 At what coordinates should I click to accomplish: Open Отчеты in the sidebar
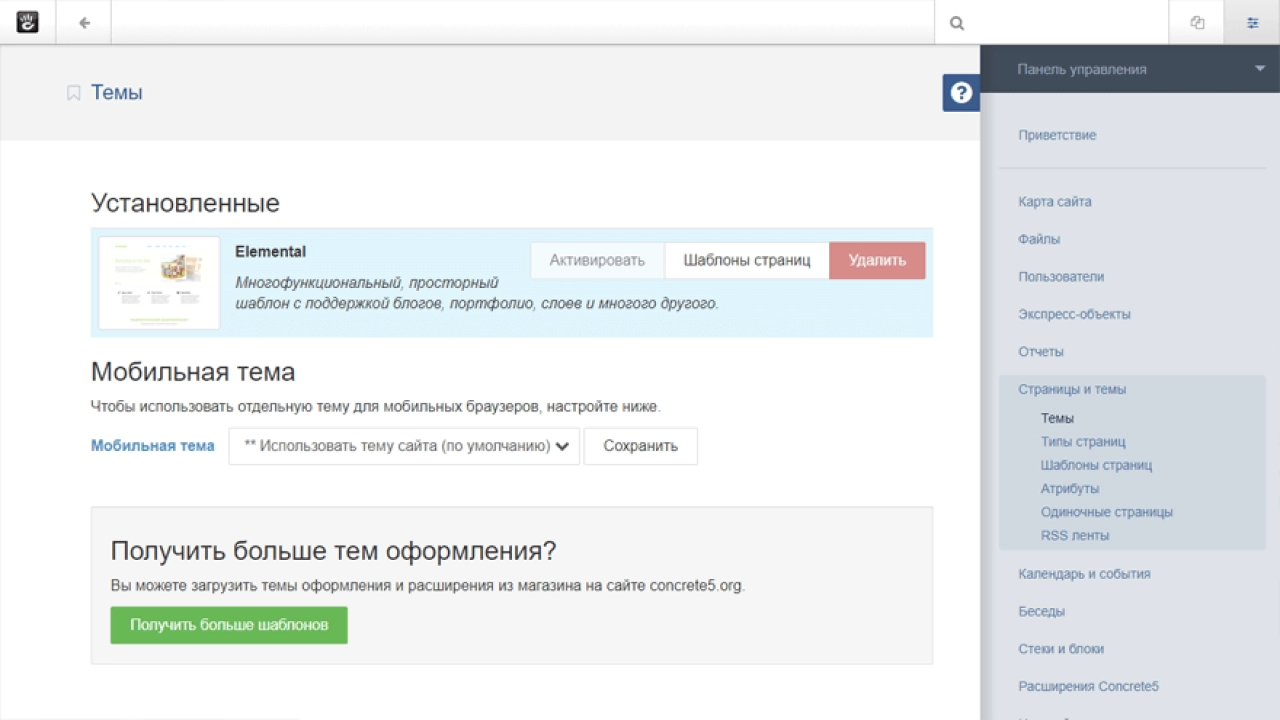click(x=1041, y=352)
